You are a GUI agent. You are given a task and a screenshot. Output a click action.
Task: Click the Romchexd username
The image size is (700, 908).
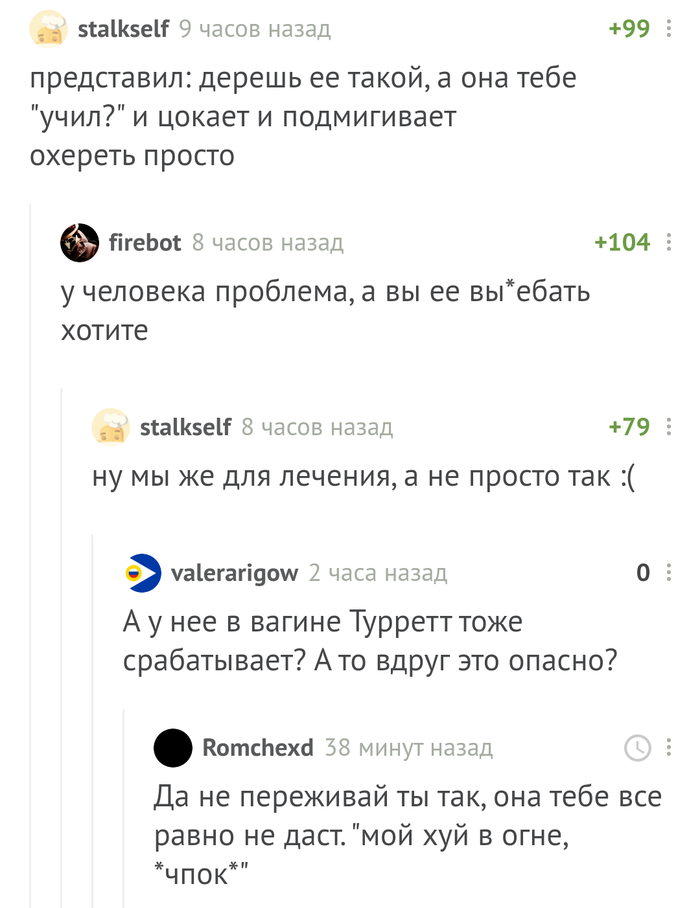(x=258, y=747)
